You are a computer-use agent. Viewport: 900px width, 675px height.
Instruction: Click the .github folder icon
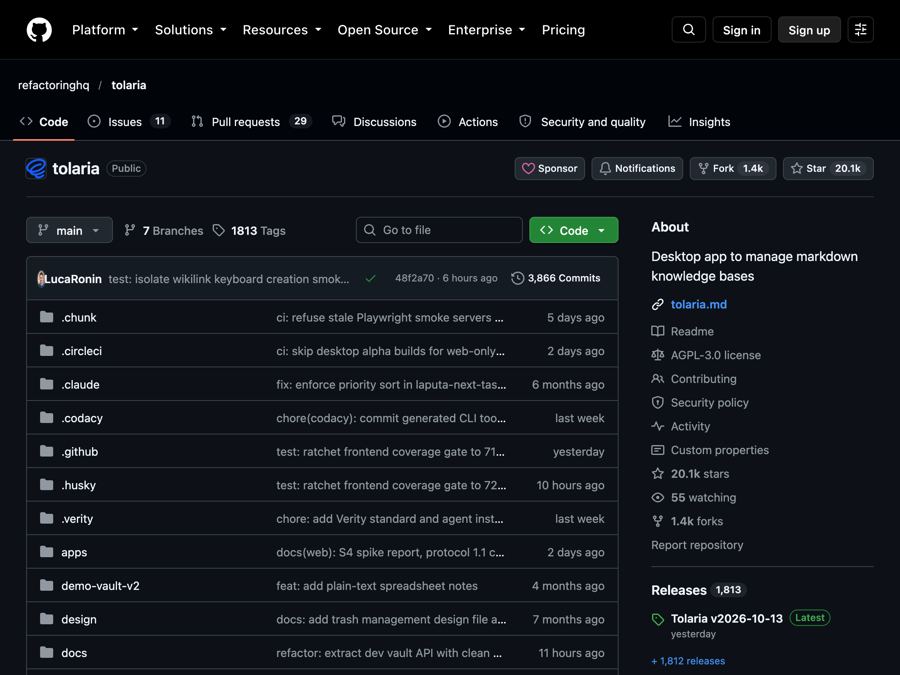46,451
